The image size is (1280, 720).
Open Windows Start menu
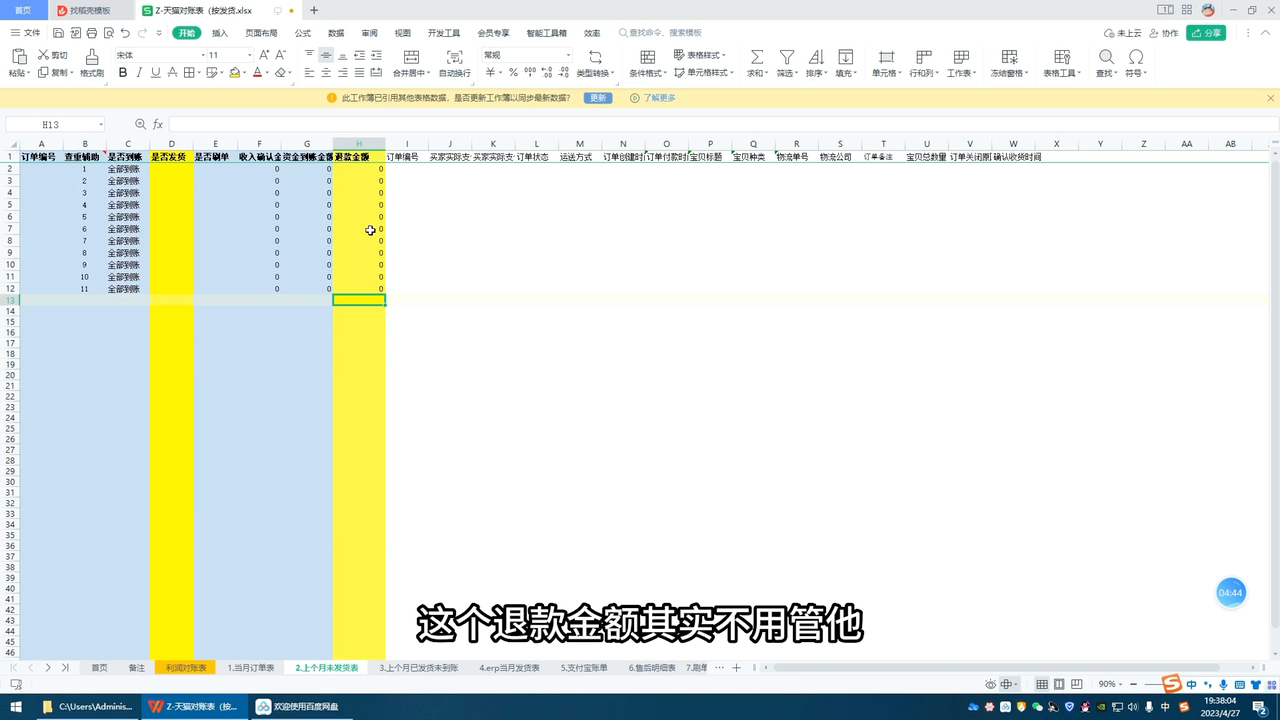pos(16,707)
